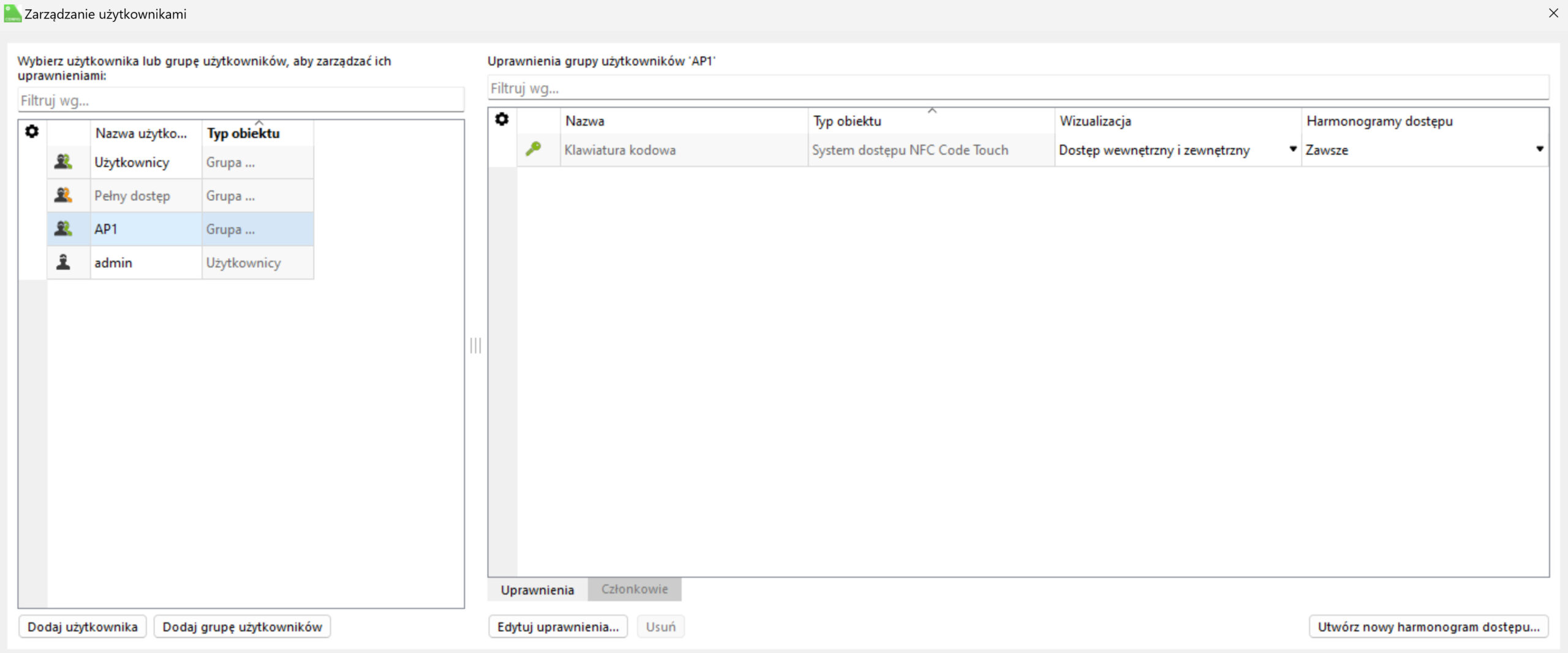Switch to the Członkowie tab
Viewport: 1568px width, 653px height.
tap(634, 589)
